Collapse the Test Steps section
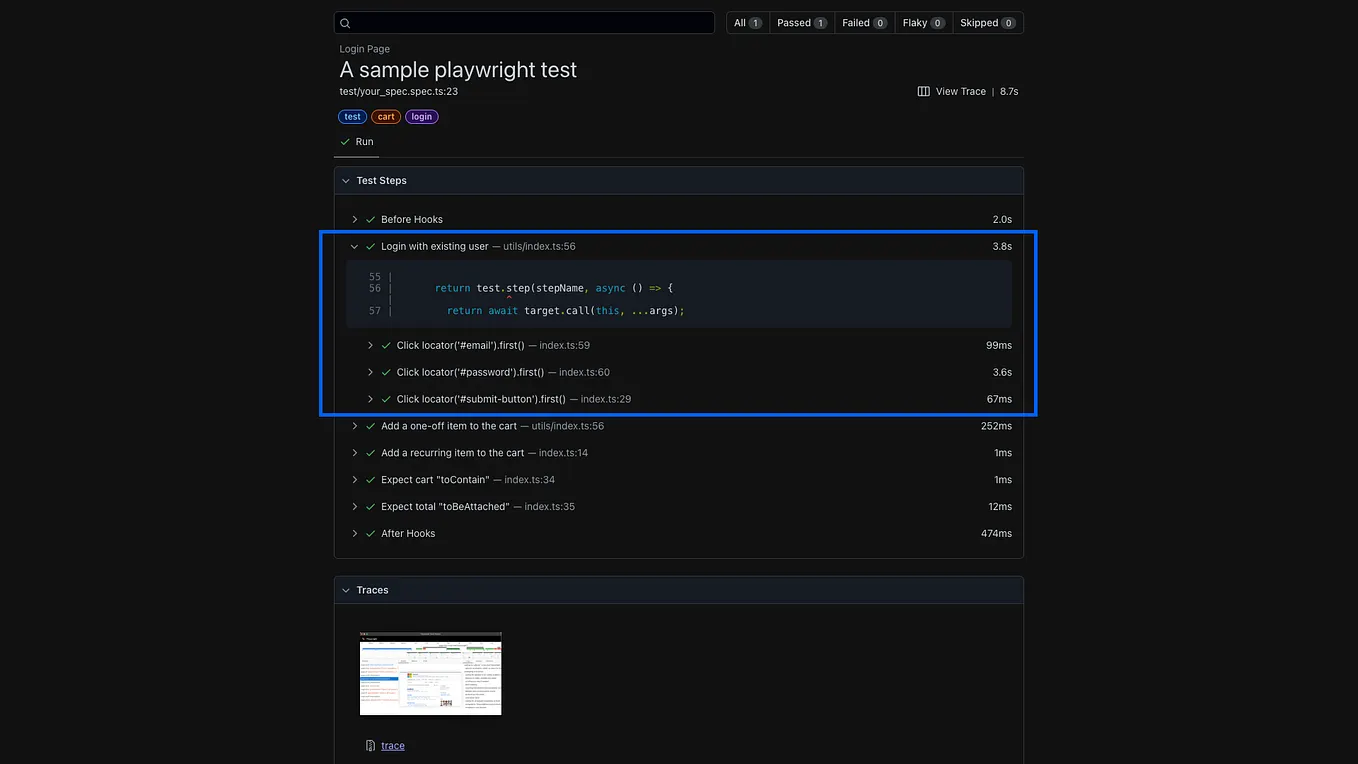1358x764 pixels. pyautogui.click(x=346, y=180)
